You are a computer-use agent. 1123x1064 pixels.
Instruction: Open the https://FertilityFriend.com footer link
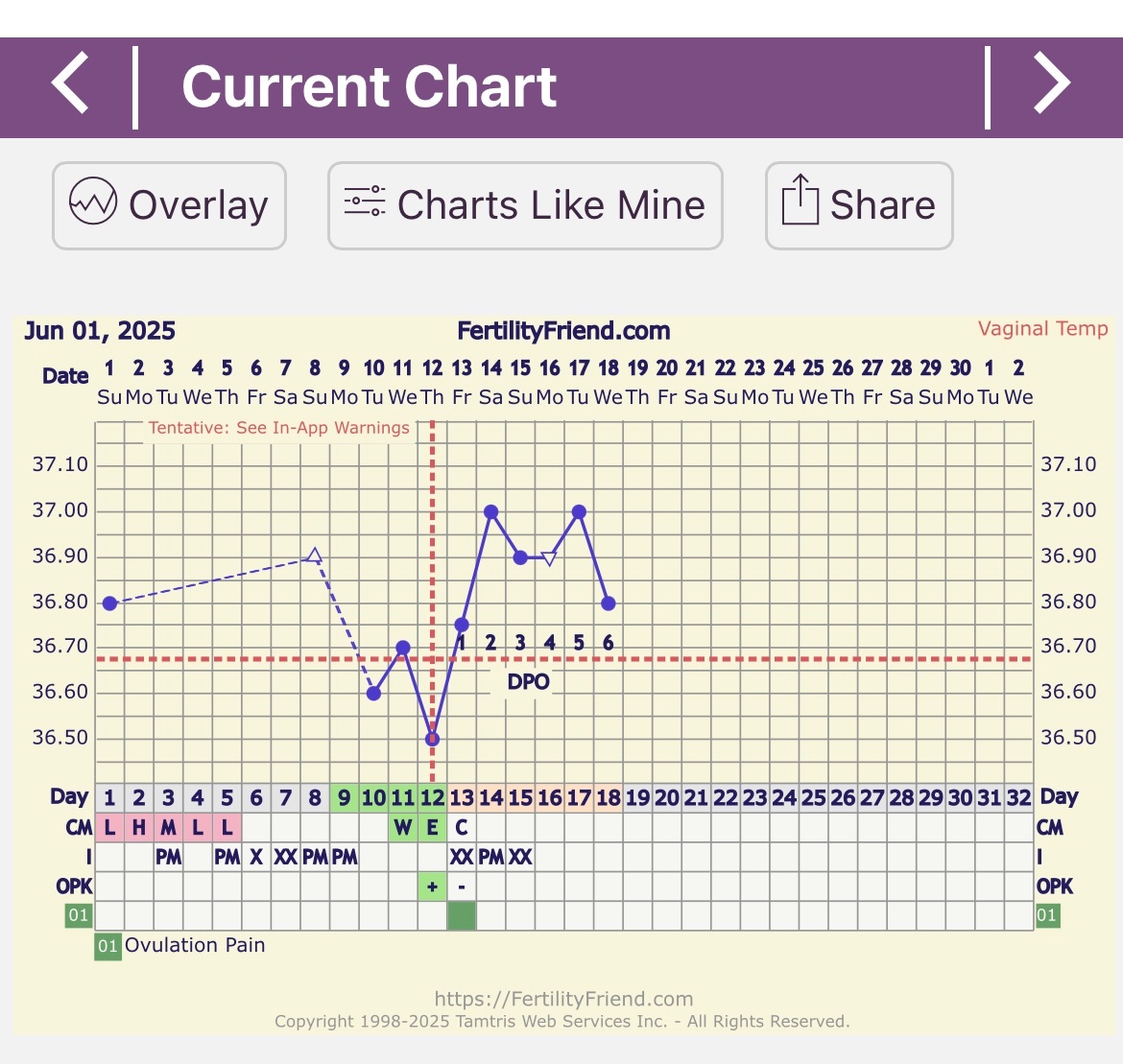(x=563, y=999)
